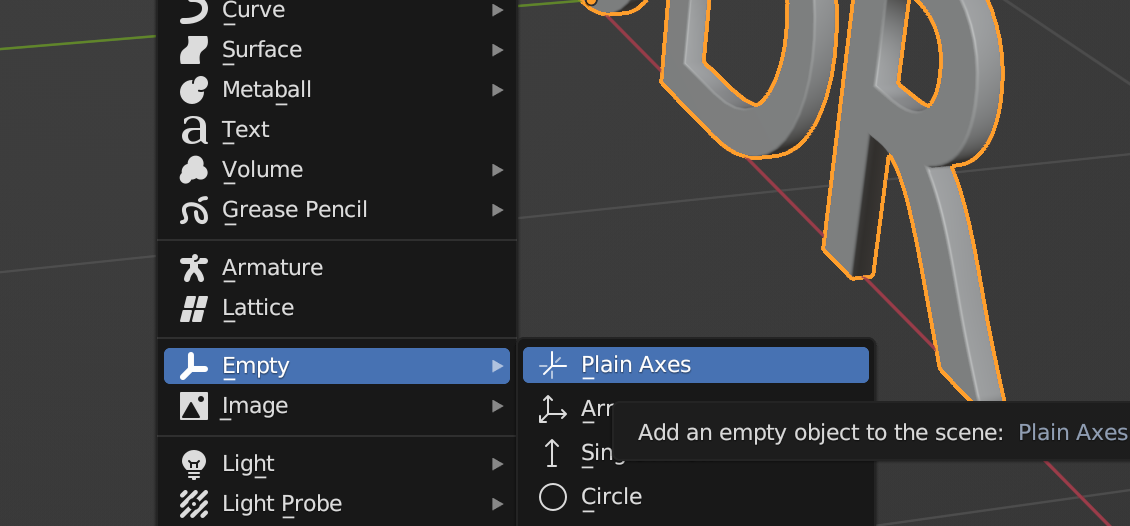Open the Light Probe submenu arrow

[x=498, y=504]
